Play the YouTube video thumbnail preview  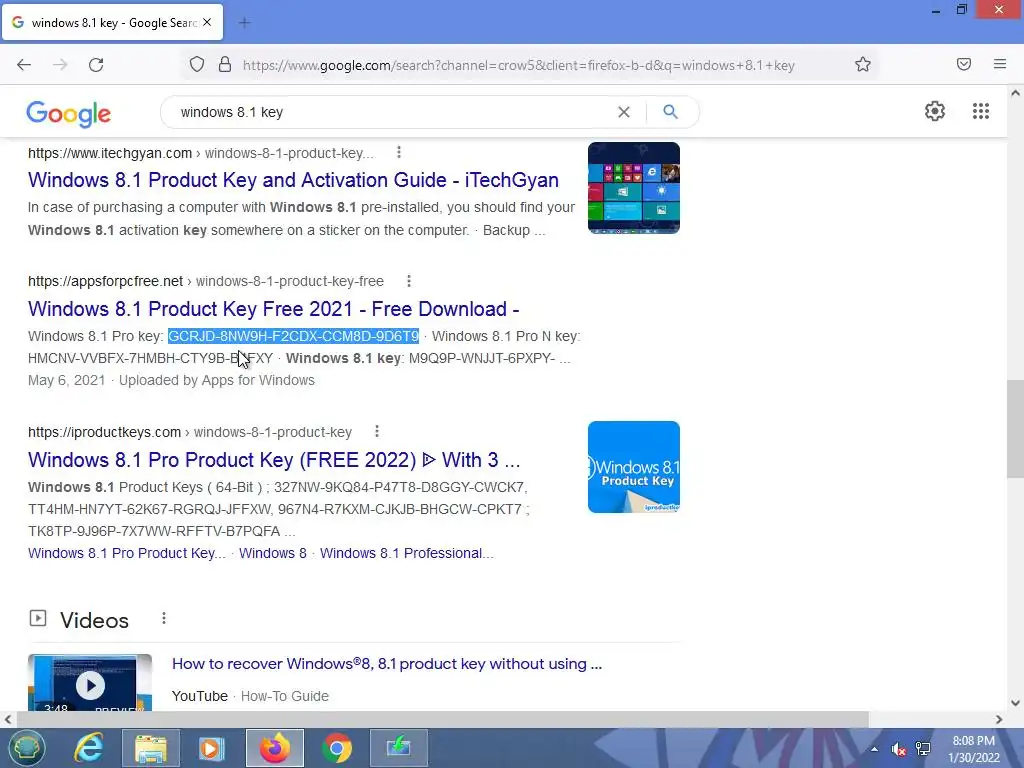pyautogui.click(x=90, y=684)
